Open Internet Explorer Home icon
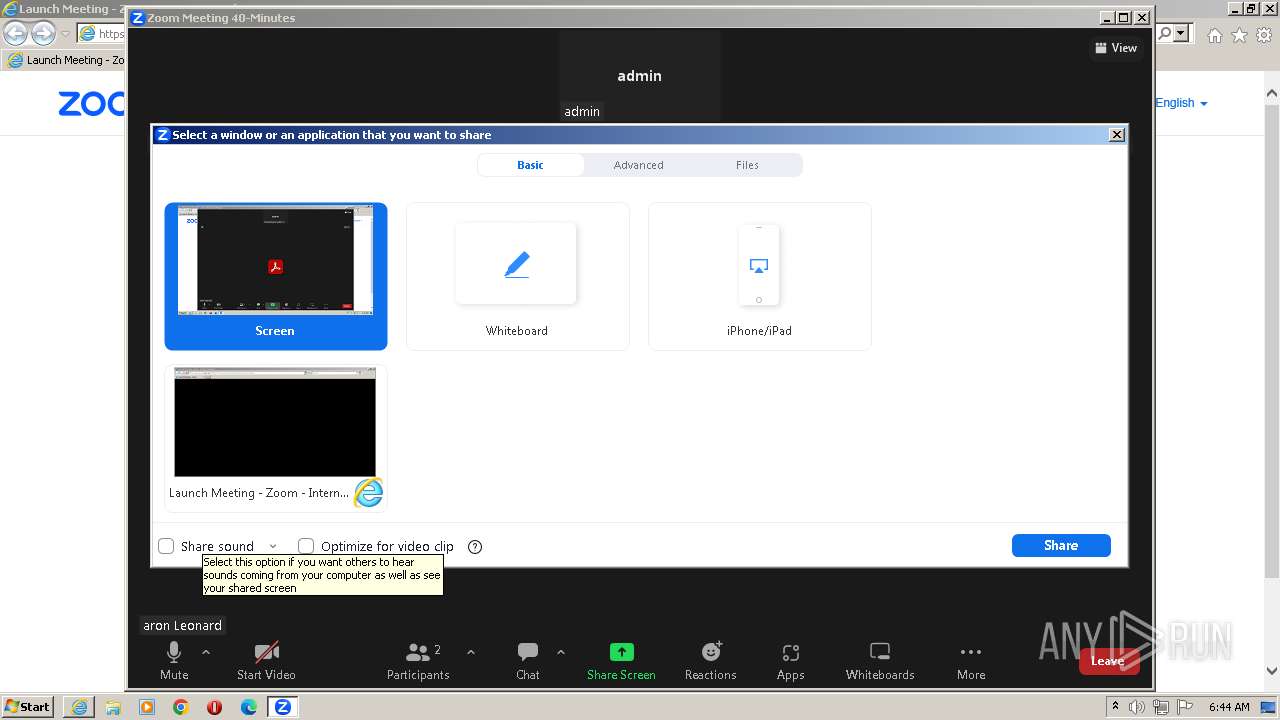This screenshot has width=1280, height=720. (x=1214, y=35)
